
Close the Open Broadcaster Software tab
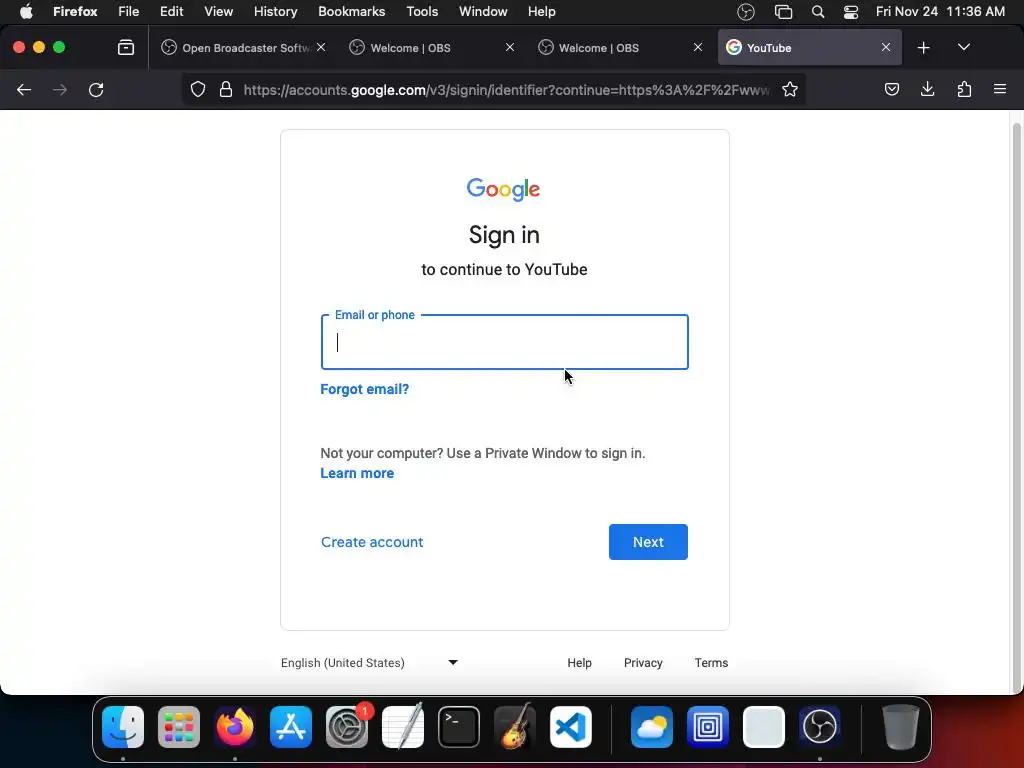coord(321,47)
